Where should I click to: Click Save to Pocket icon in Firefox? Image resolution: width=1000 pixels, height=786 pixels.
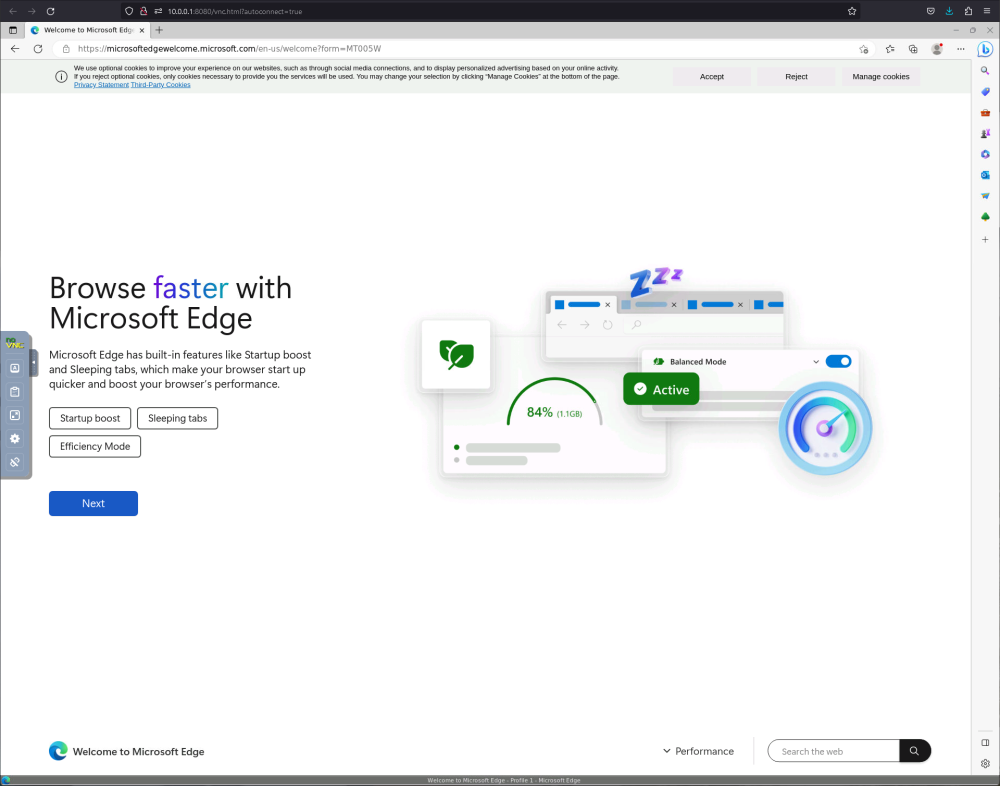coord(930,11)
